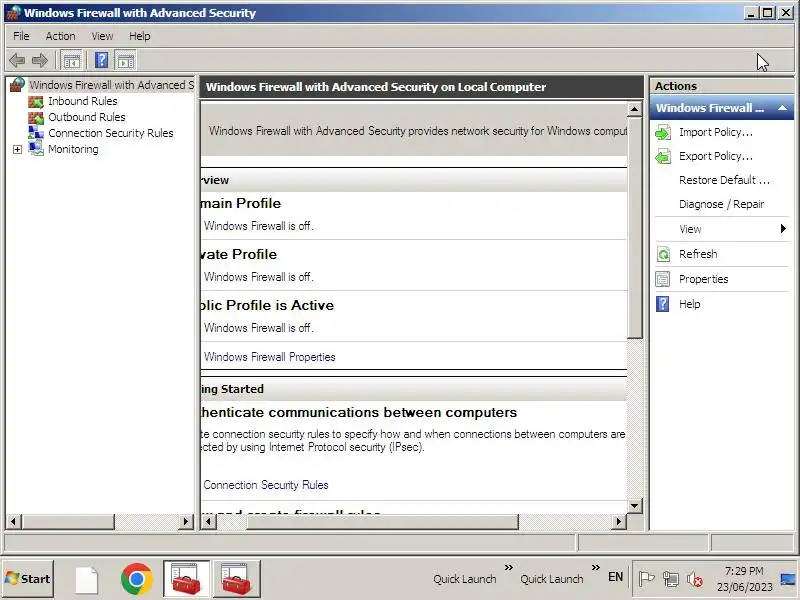800x600 pixels.
Task: Click the Refresh action text
Action: (698, 254)
